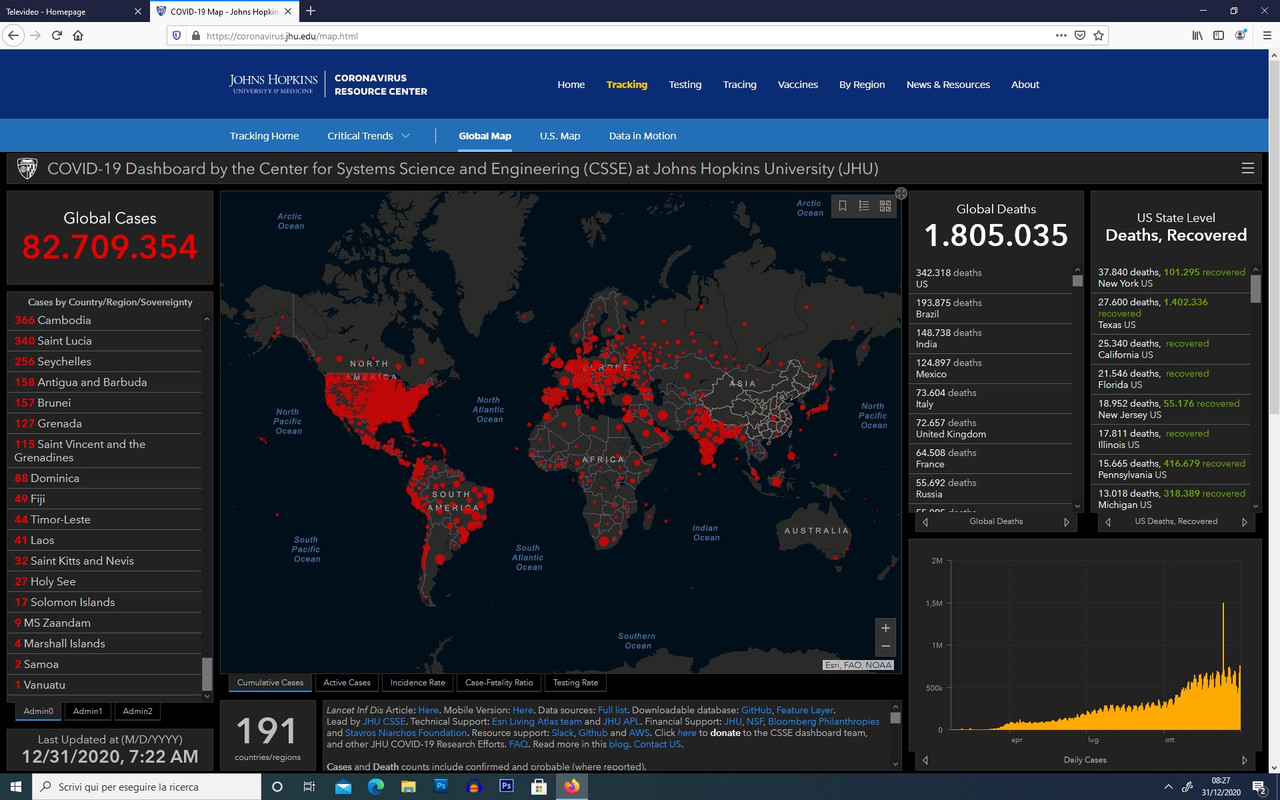The width and height of the screenshot is (1280, 800).
Task: Zoom out on the map with minus
Action: pos(885,647)
